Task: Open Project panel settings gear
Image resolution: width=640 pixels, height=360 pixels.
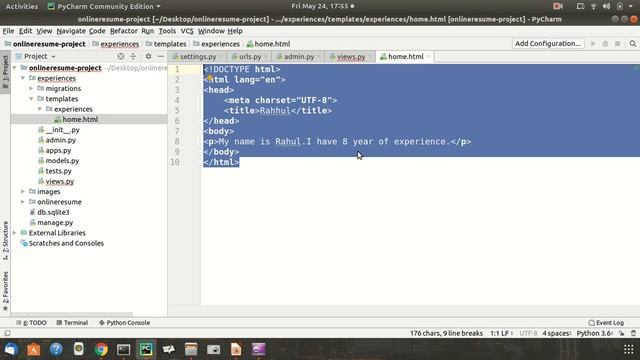Action: (x=148, y=56)
